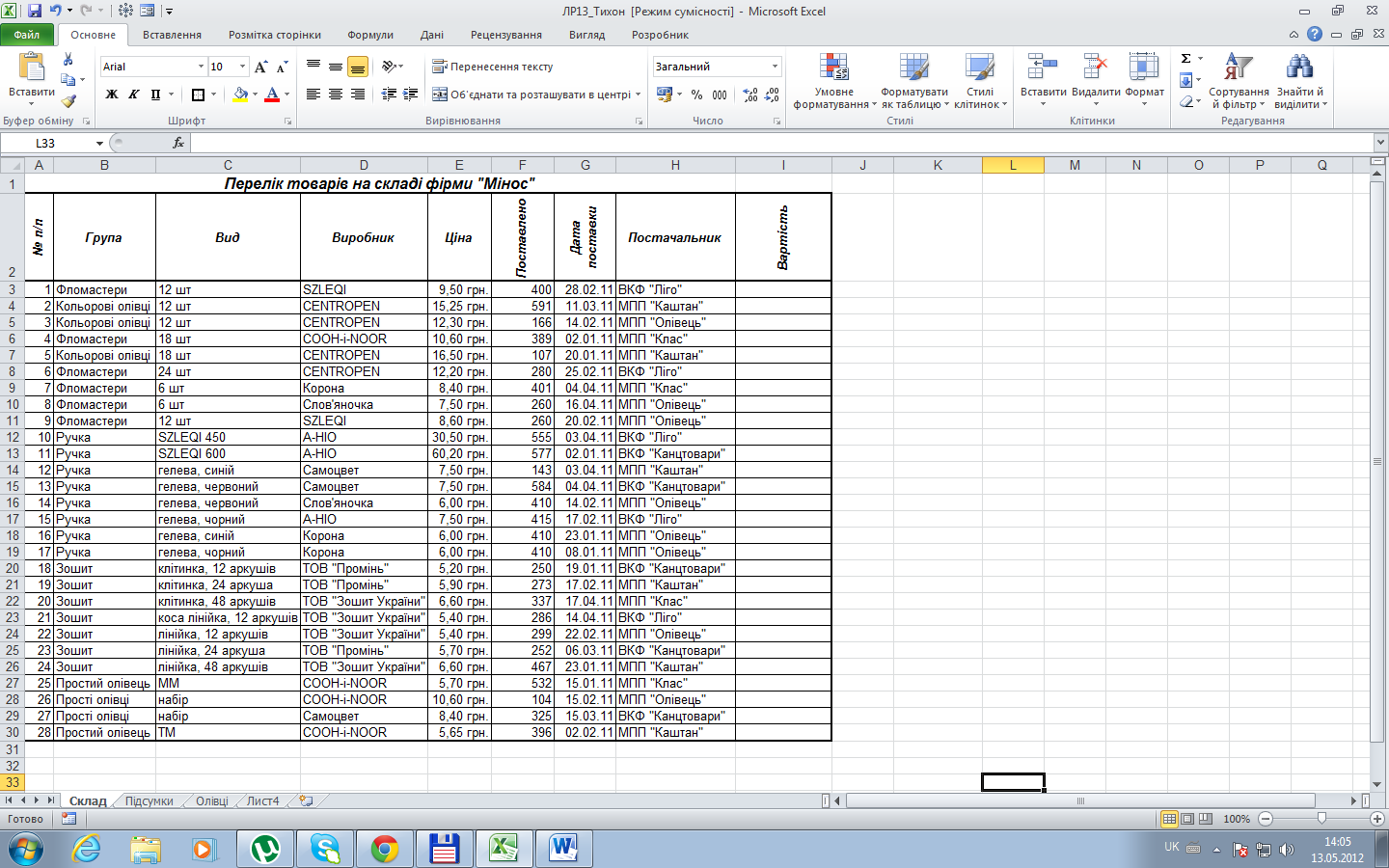Switch to the Вставлення ribbon tab
Viewport: 1389px width, 868px height.
[172, 35]
